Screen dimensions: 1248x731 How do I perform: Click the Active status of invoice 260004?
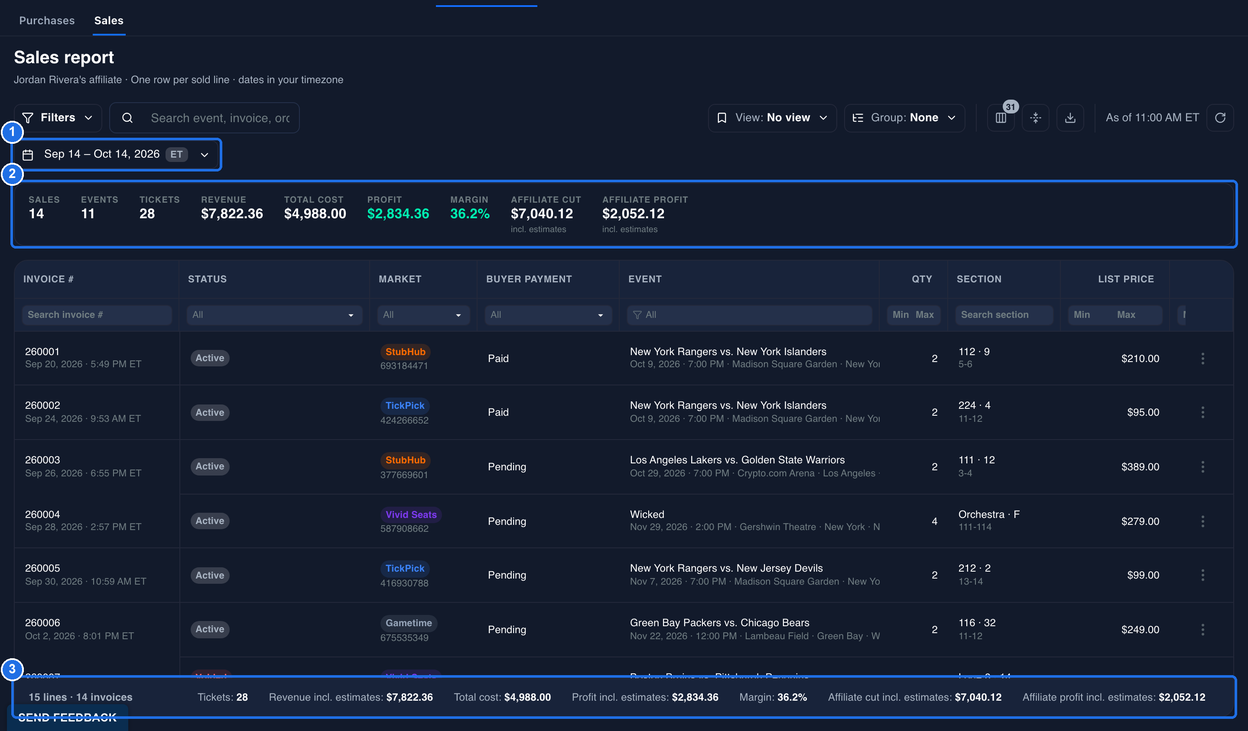coord(210,521)
